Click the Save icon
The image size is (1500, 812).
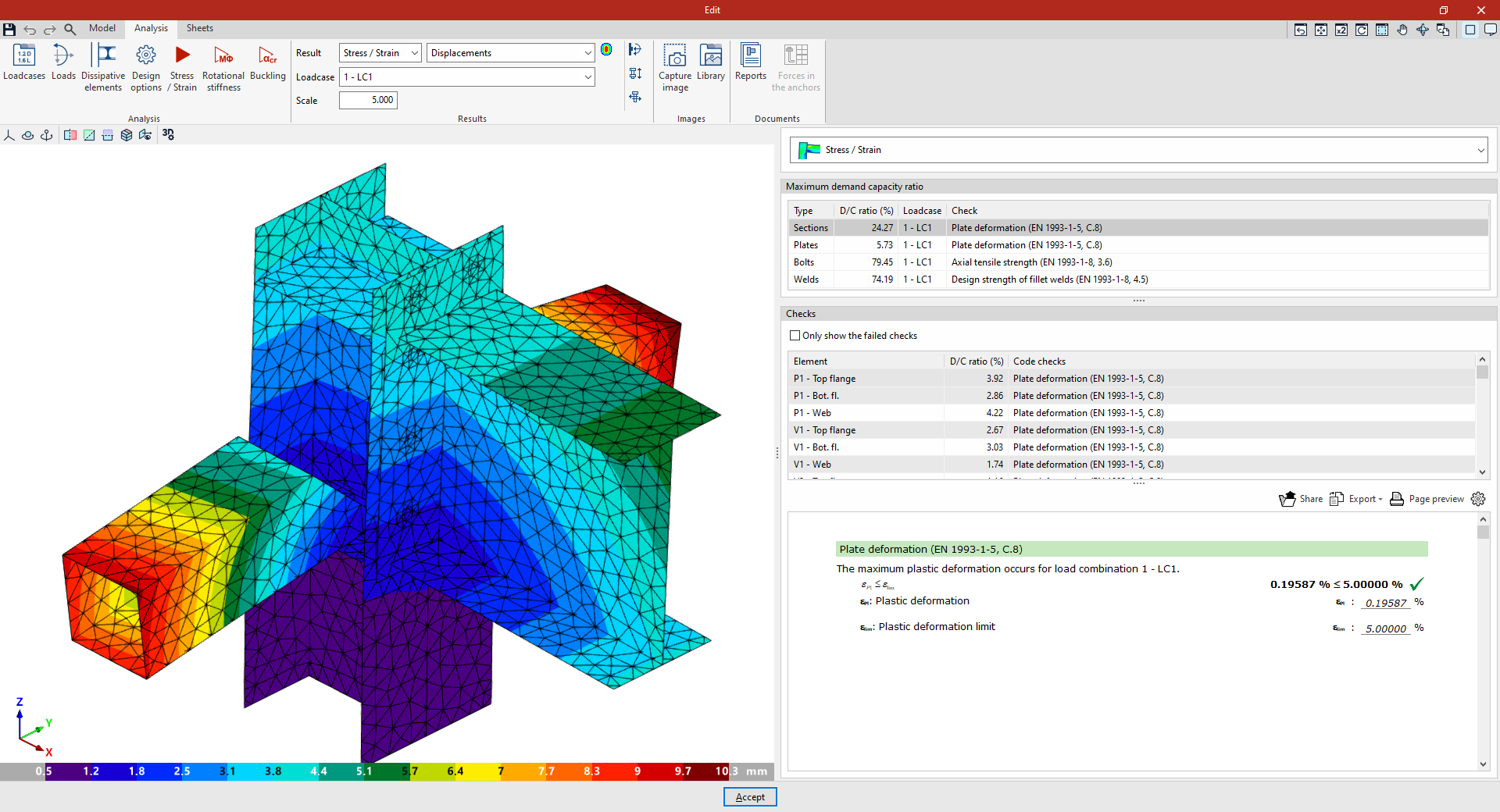(9, 30)
